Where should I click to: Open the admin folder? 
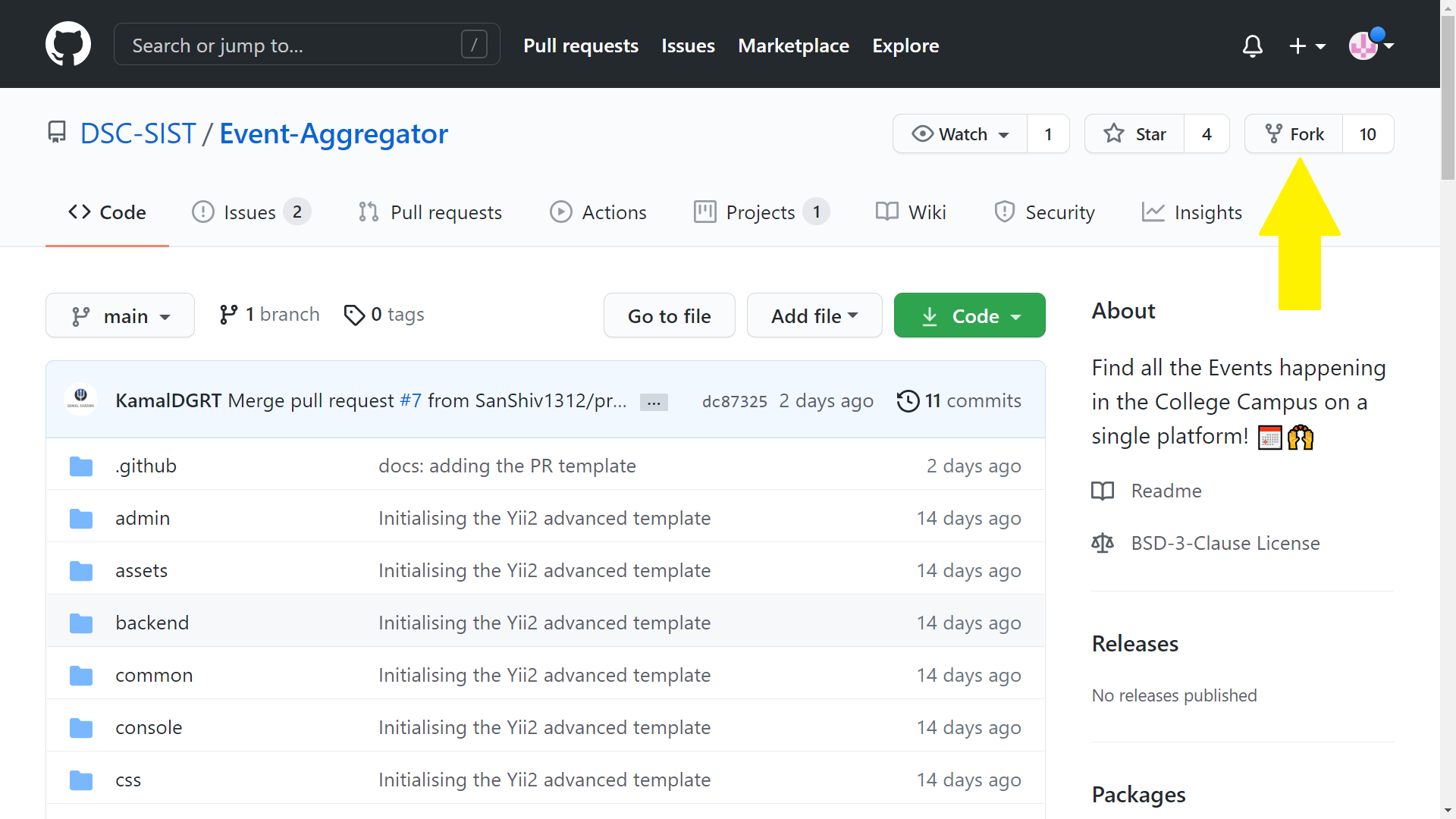143,518
